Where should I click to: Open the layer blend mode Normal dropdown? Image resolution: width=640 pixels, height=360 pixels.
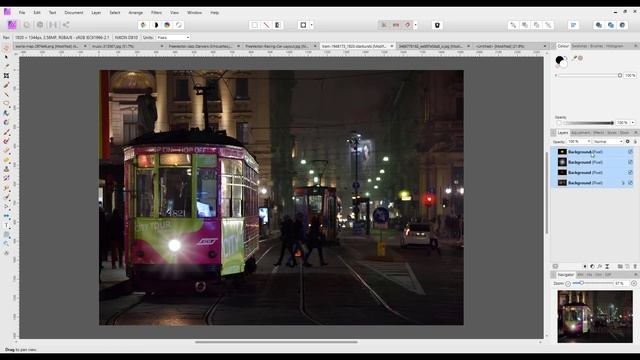pos(608,141)
